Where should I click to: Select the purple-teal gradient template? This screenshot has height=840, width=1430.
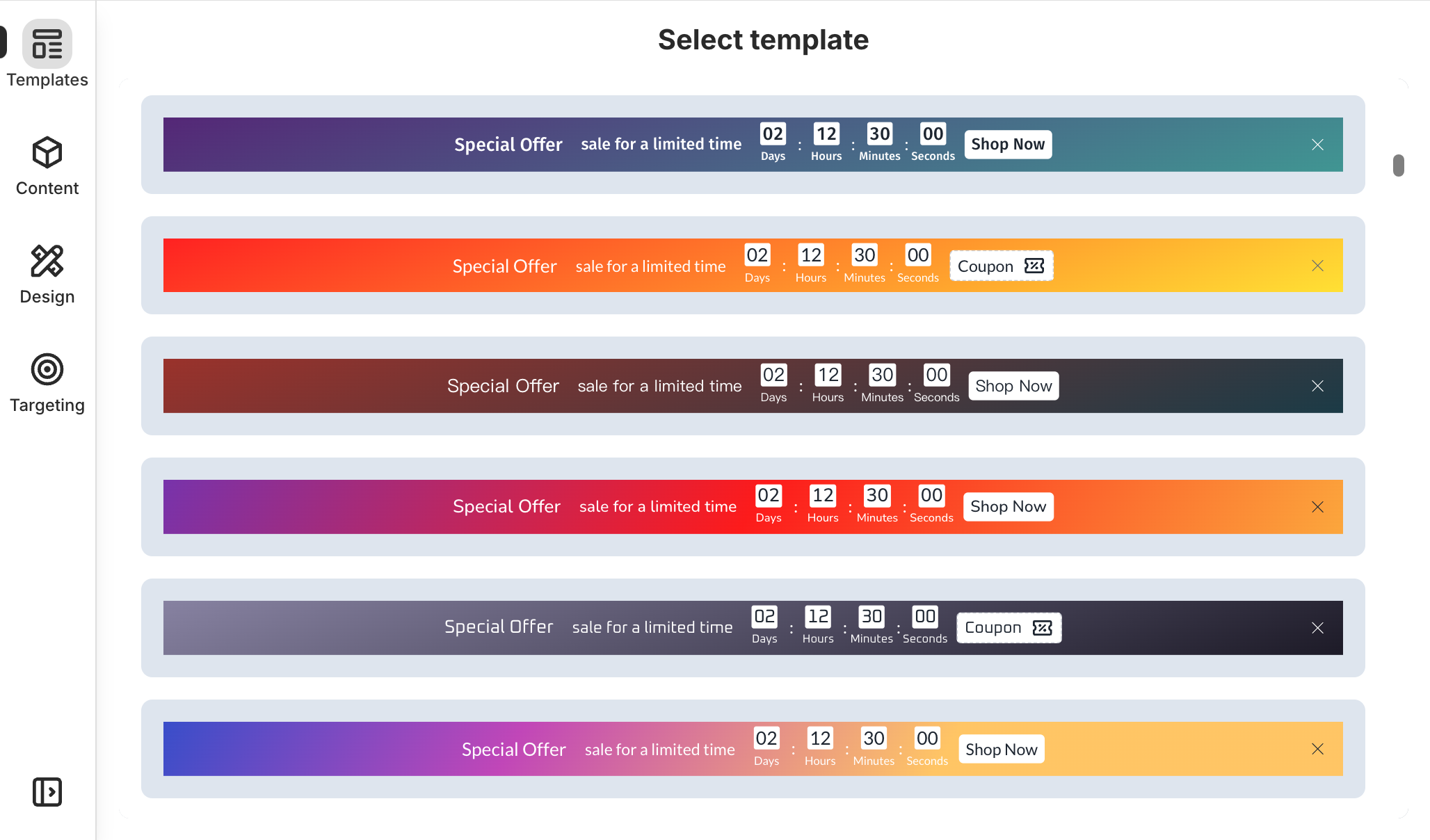pyautogui.click(x=753, y=145)
